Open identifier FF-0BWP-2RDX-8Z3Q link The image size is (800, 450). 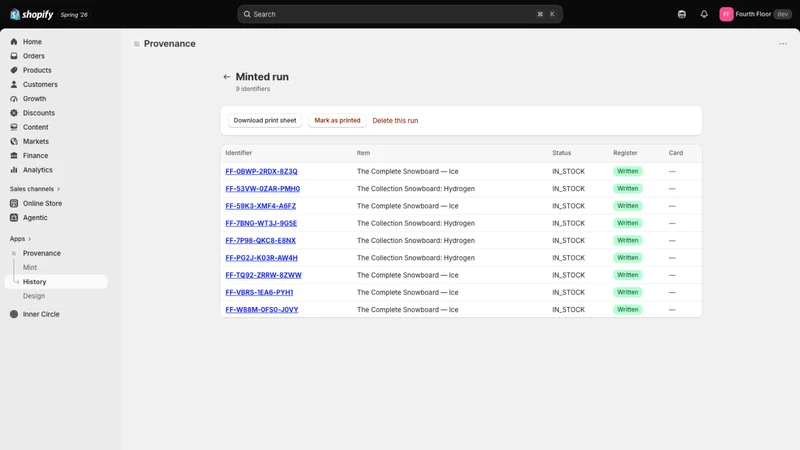click(x=261, y=171)
